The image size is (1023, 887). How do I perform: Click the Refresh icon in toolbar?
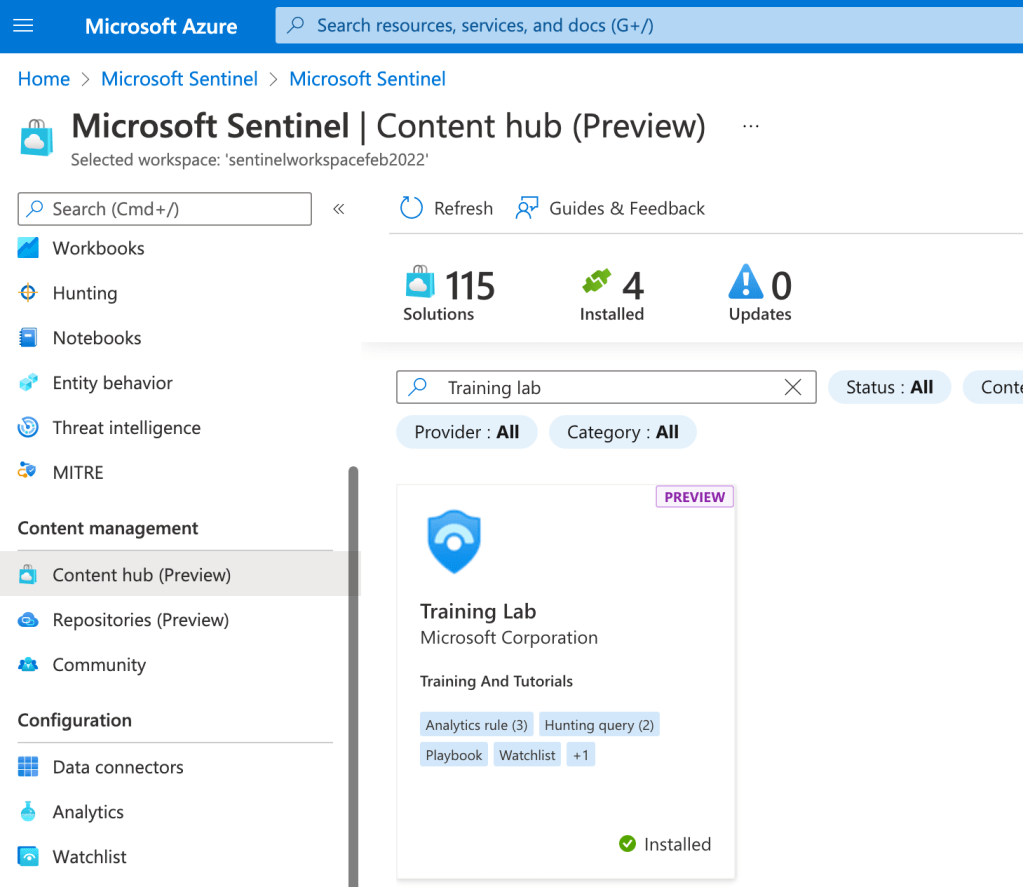point(411,208)
